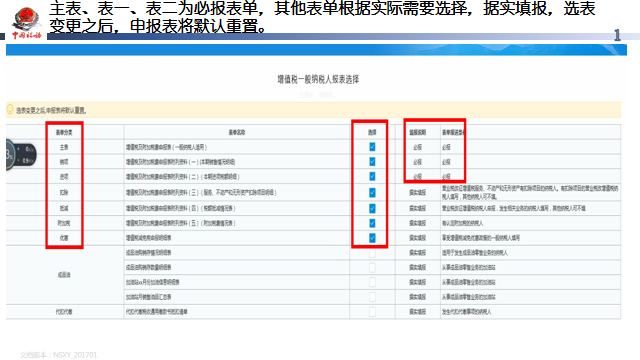Image resolution: width=640 pixels, height=360 pixels.
Task: Click the 表单名称 column header
Action: 237,132
